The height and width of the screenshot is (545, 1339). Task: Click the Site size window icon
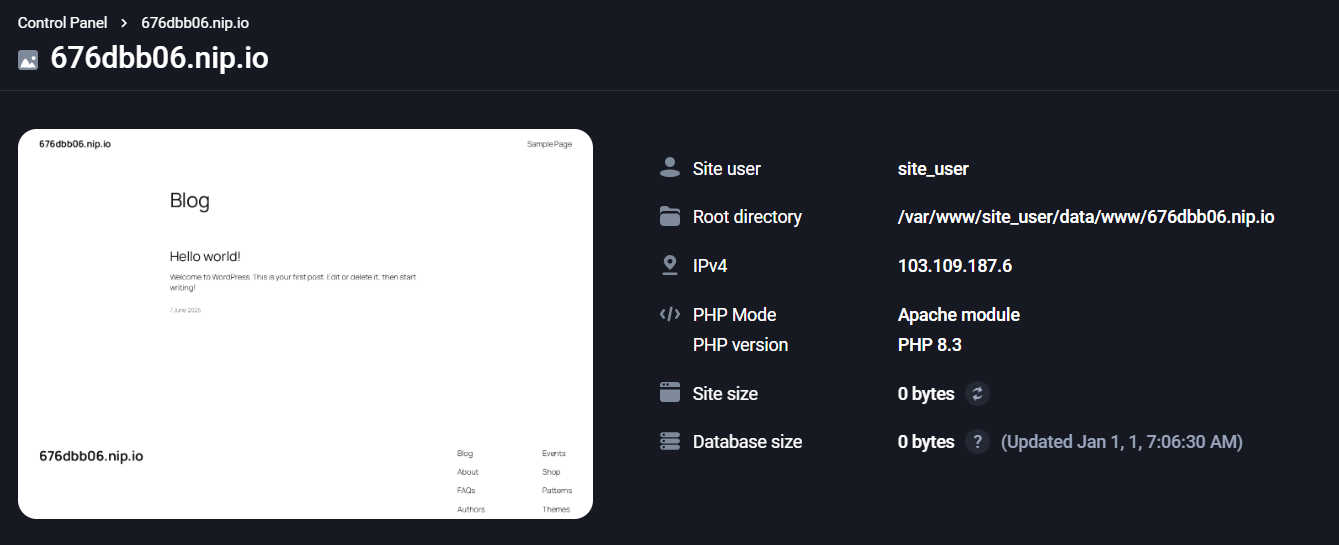tap(670, 393)
